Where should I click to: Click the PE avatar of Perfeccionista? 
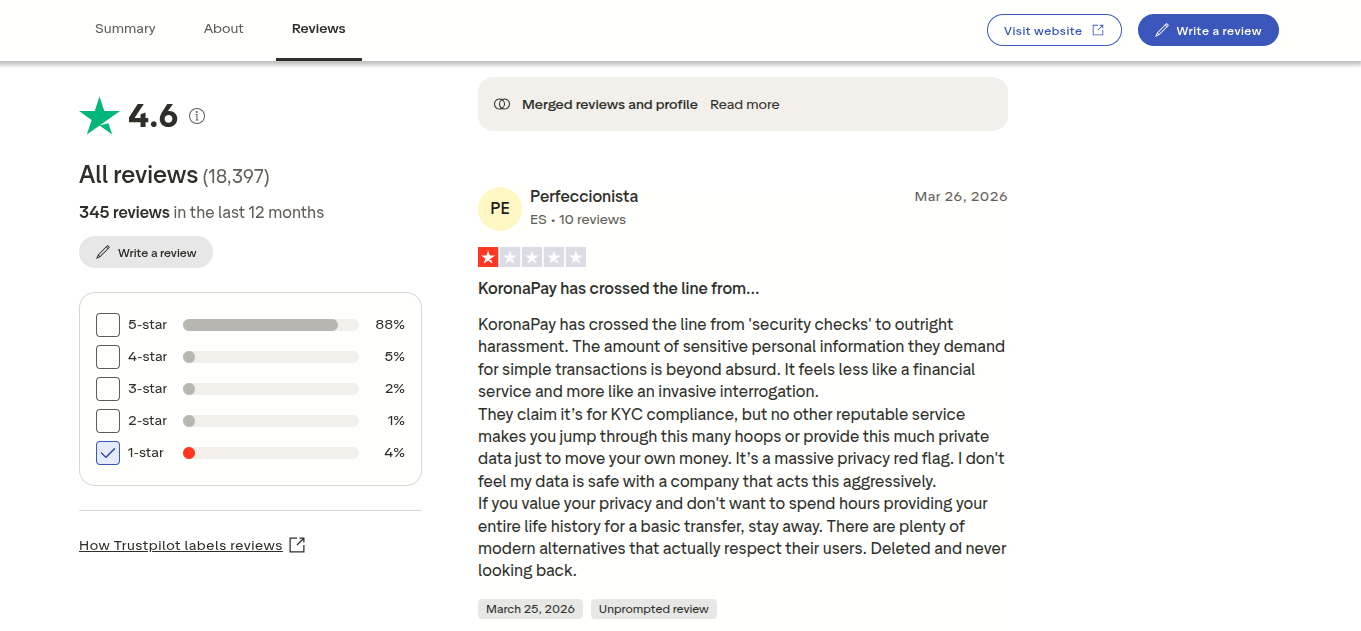[500, 208]
